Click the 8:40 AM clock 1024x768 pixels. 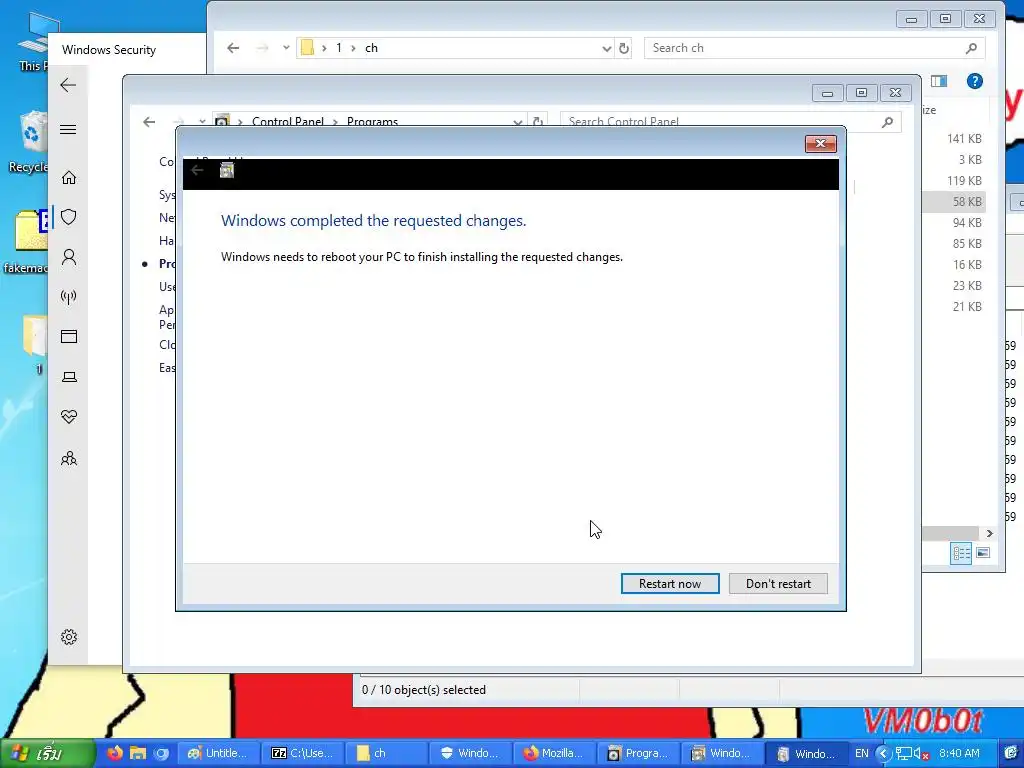(959, 753)
